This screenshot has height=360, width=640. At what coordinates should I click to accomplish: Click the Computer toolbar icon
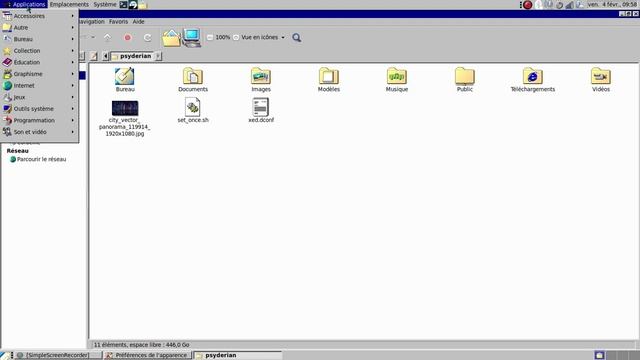191,38
